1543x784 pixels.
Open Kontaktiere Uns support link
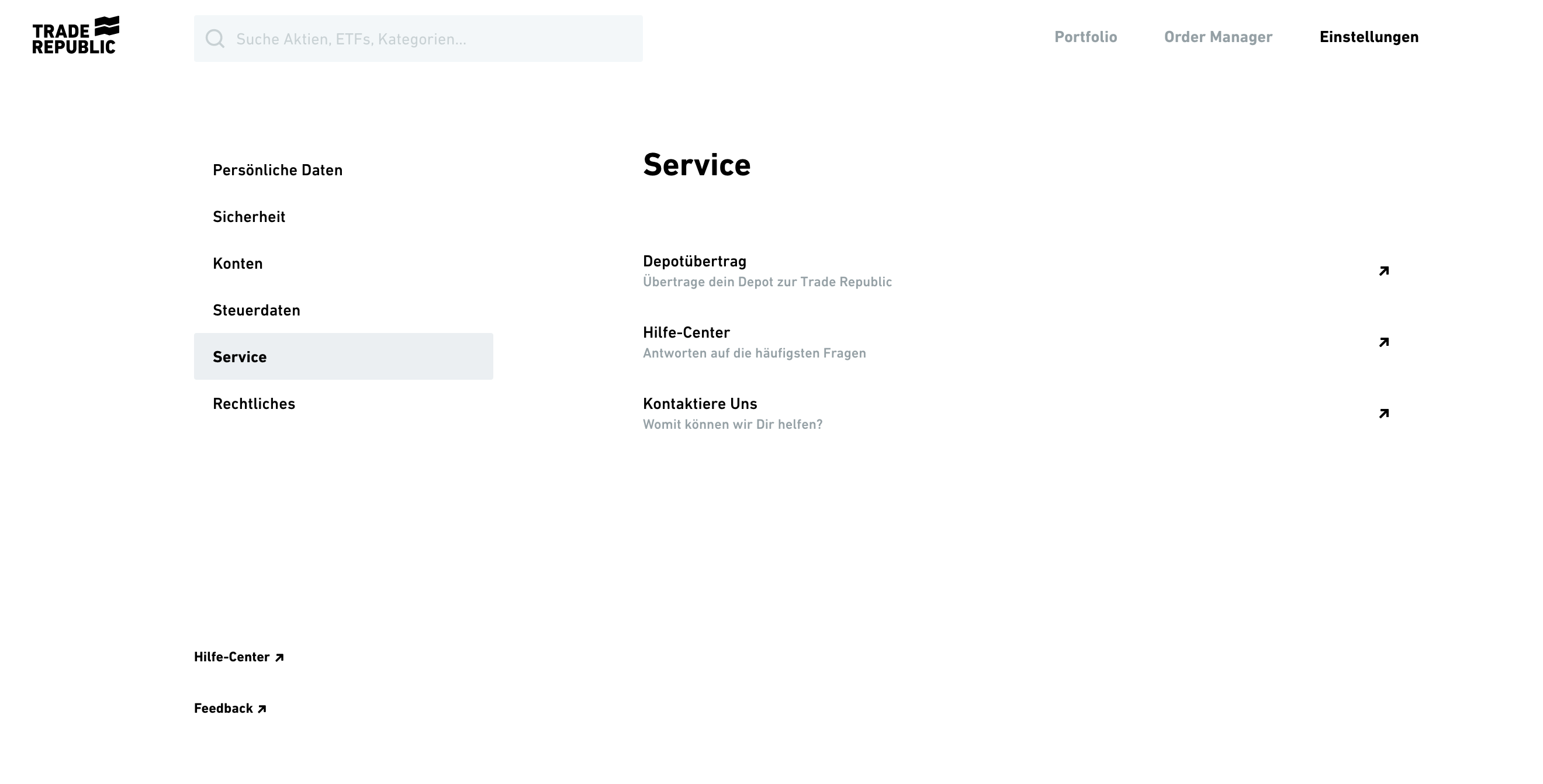(x=700, y=404)
